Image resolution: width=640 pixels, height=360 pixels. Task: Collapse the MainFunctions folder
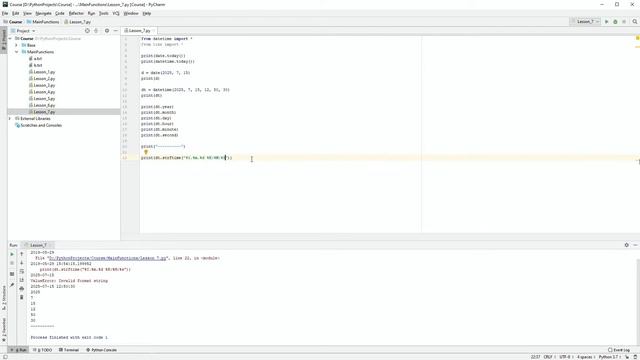tap(17, 52)
